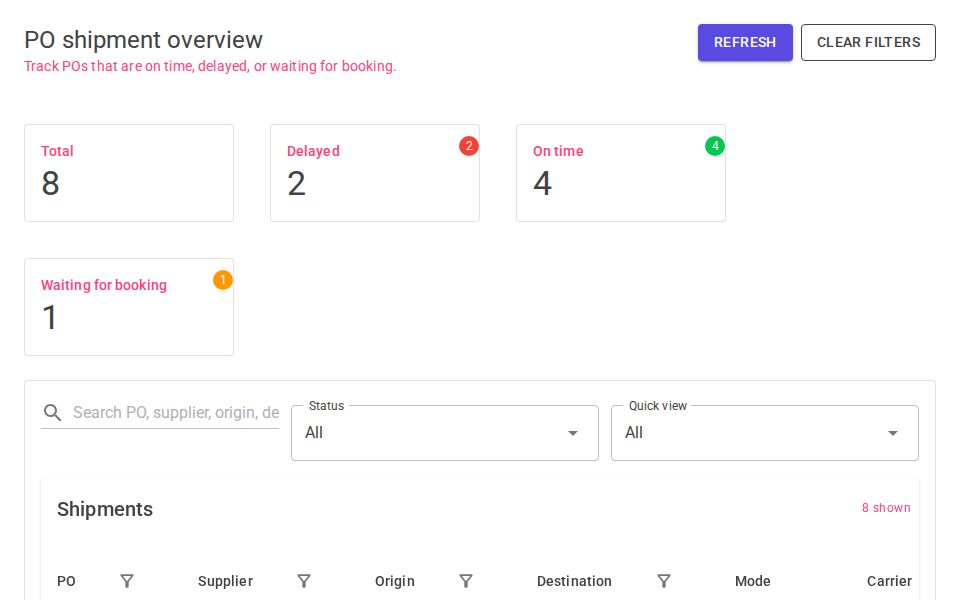Click the Status dropdown arrow

(573, 433)
